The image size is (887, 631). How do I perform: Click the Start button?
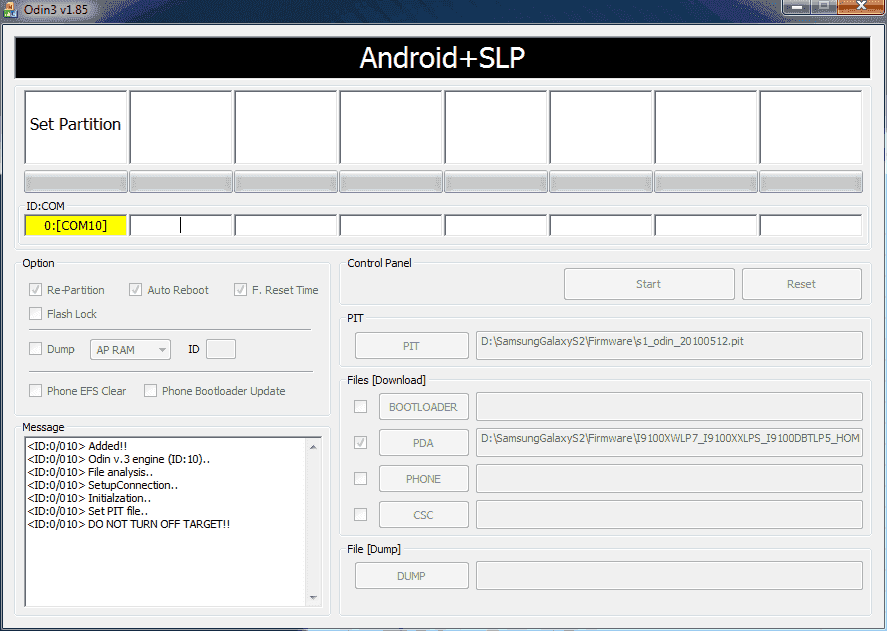(649, 284)
